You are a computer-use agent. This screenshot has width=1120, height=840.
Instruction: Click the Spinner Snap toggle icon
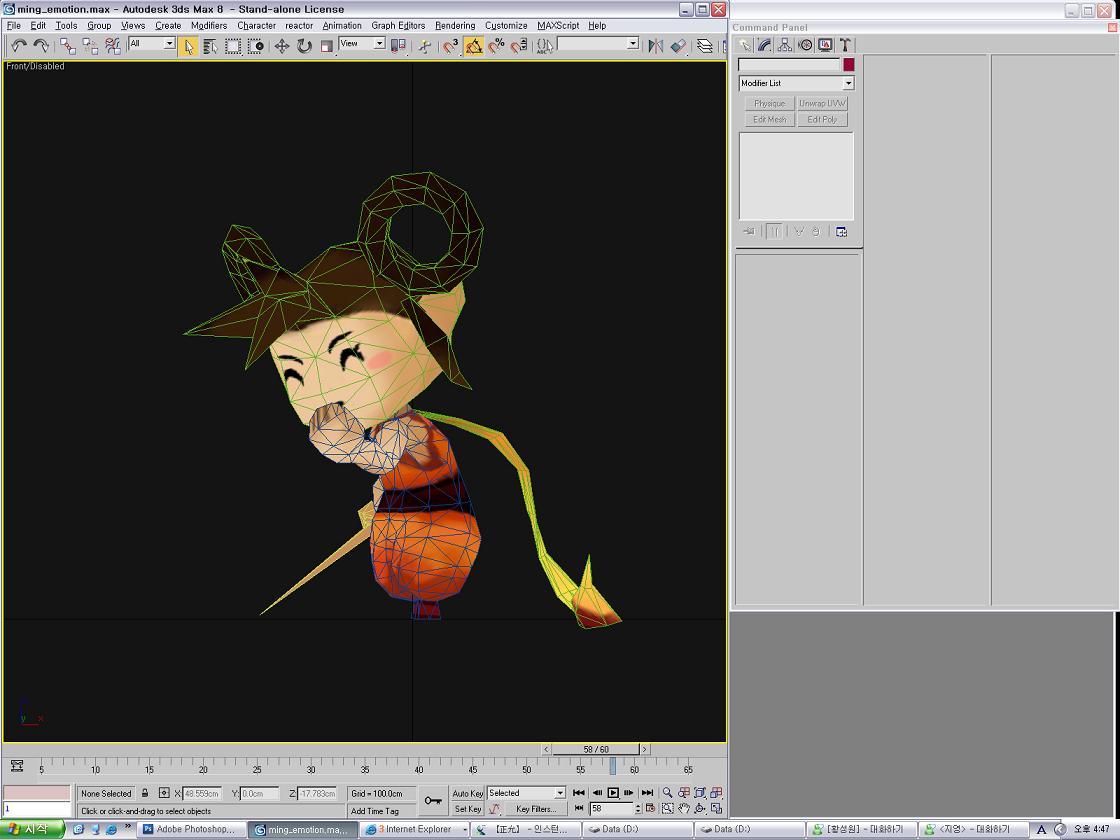(520, 46)
